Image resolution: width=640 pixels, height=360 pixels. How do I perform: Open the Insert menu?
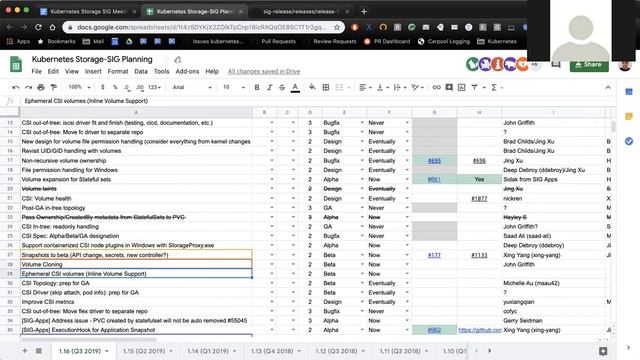[93, 71]
